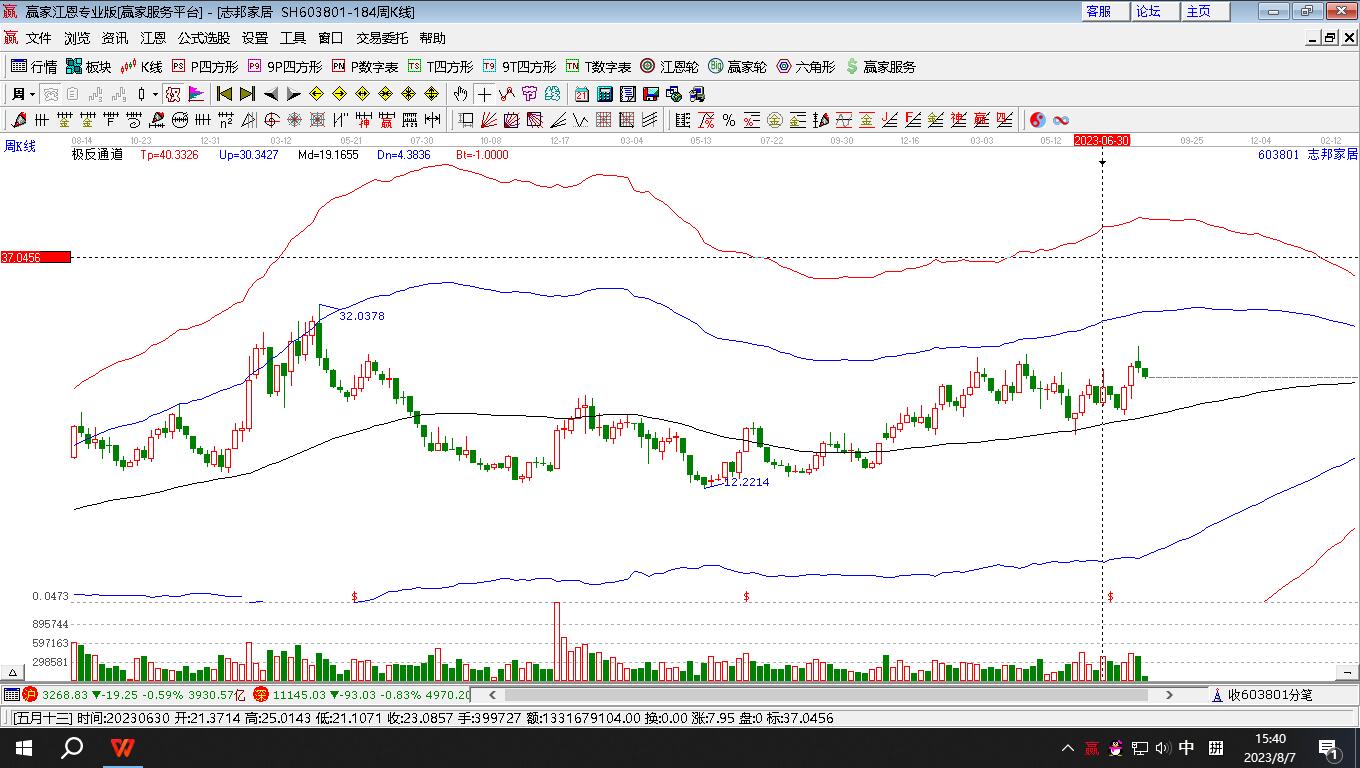The image size is (1360, 768).
Task: Toggle the magenta flag indicator button
Action: tap(196, 94)
